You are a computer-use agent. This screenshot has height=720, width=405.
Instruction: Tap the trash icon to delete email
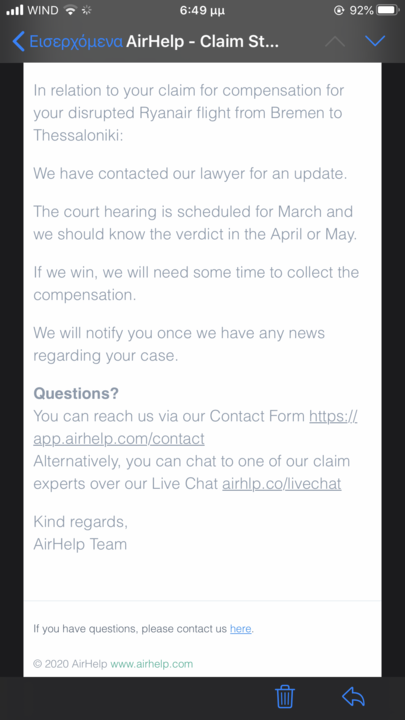285,696
